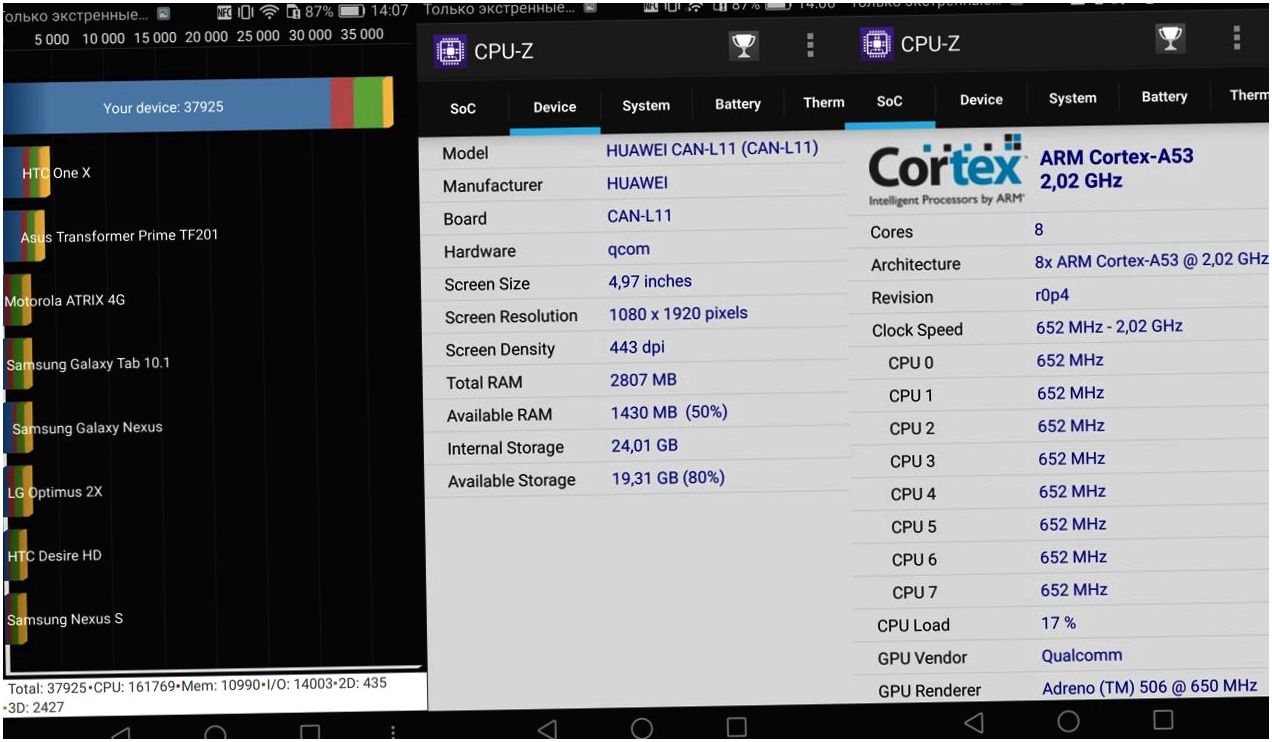Tap the CPU 4 frequency row
Viewport: 1272px width, 742px height.
click(1061, 492)
